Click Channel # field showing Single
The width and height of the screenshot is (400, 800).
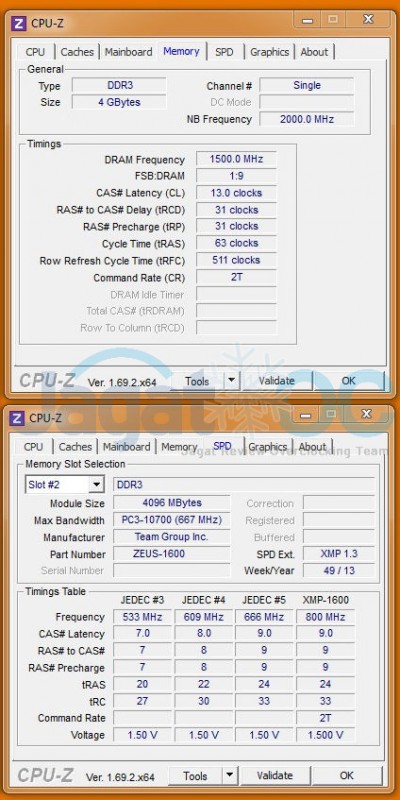pos(307,85)
